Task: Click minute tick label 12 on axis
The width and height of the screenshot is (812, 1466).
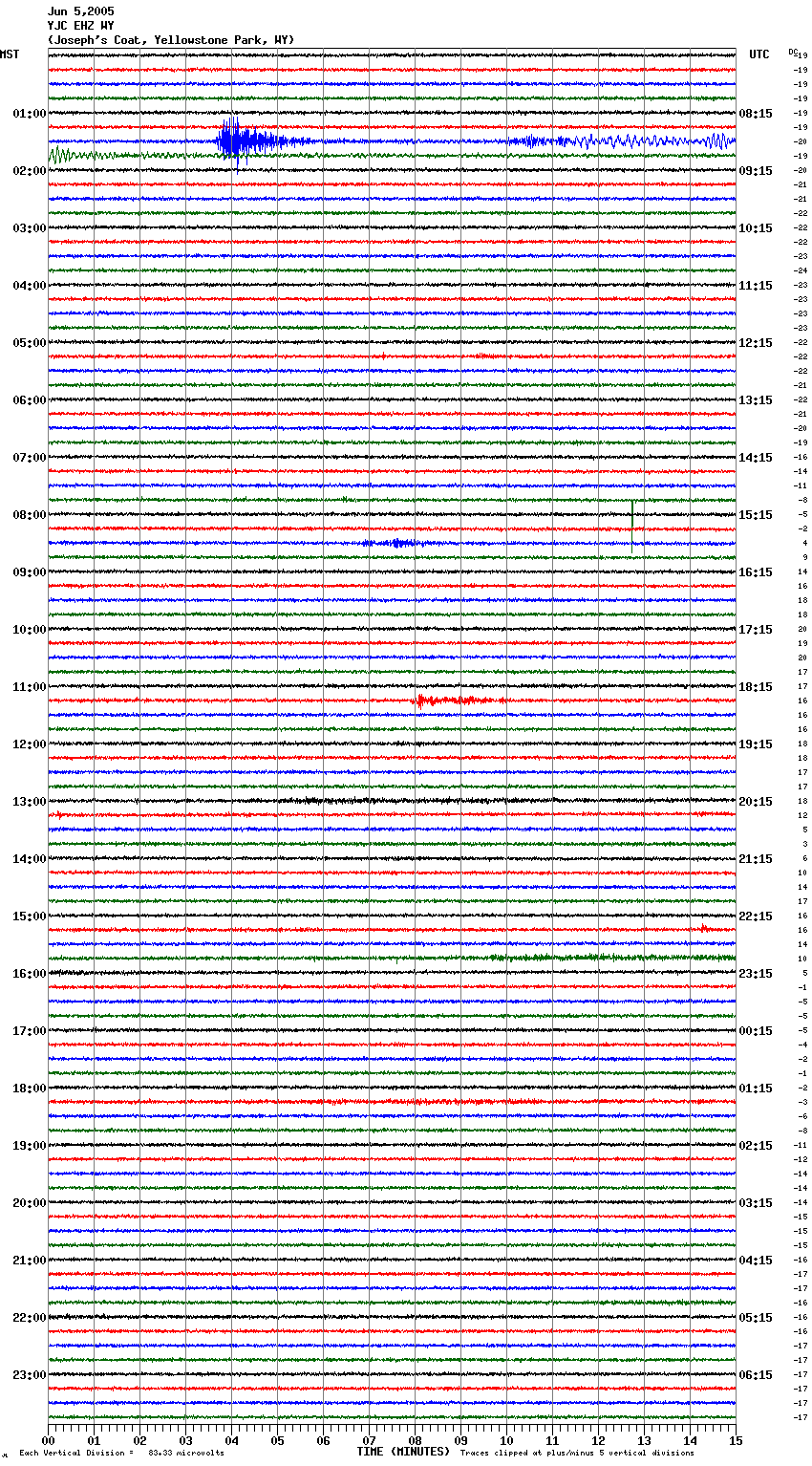Action: 598,1440
